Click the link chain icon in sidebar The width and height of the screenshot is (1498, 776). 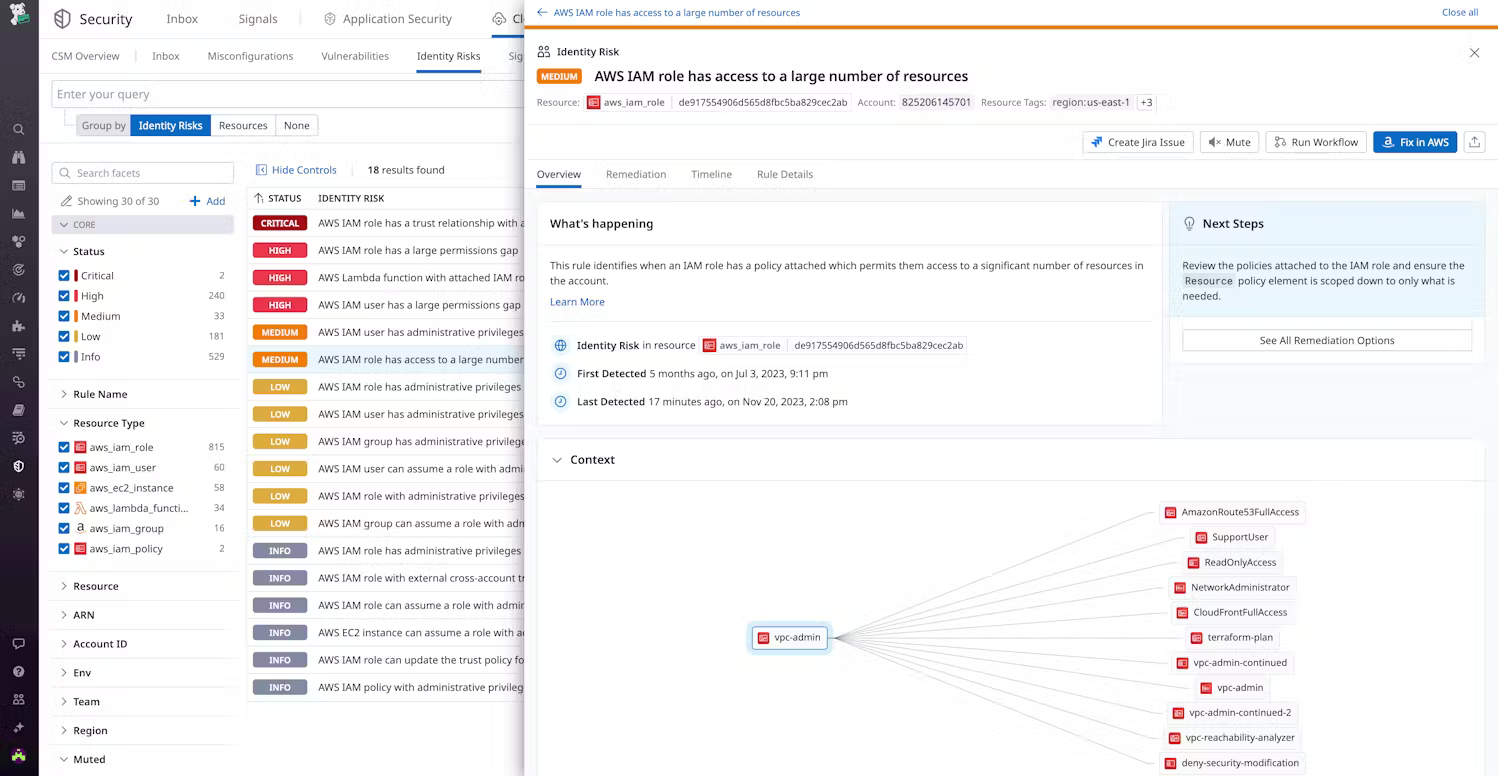tap(18, 382)
